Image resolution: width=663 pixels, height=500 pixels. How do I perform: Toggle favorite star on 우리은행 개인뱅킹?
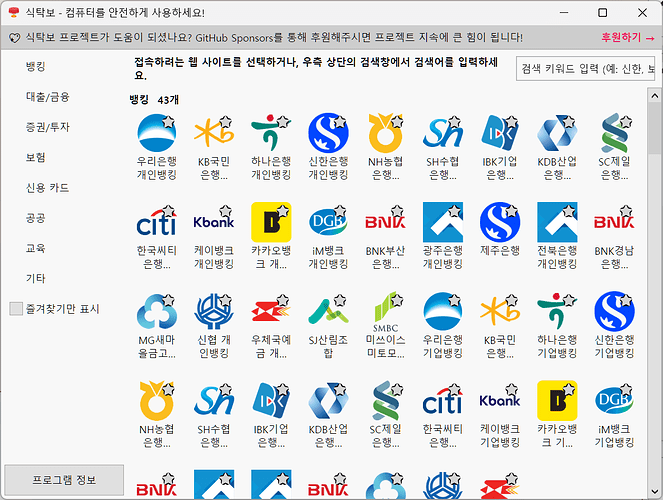click(168, 122)
